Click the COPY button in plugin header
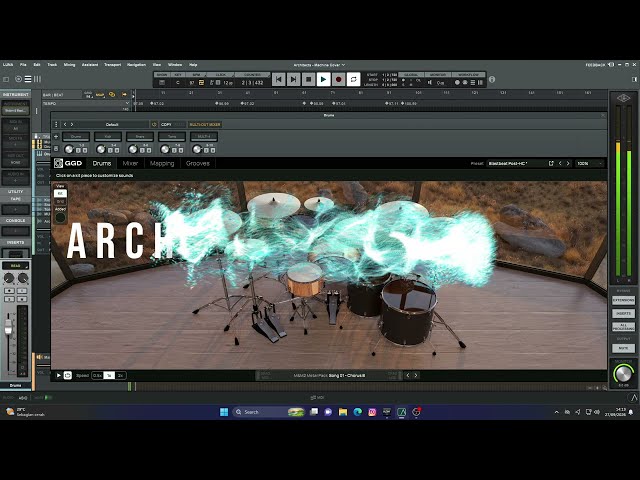 [166, 124]
